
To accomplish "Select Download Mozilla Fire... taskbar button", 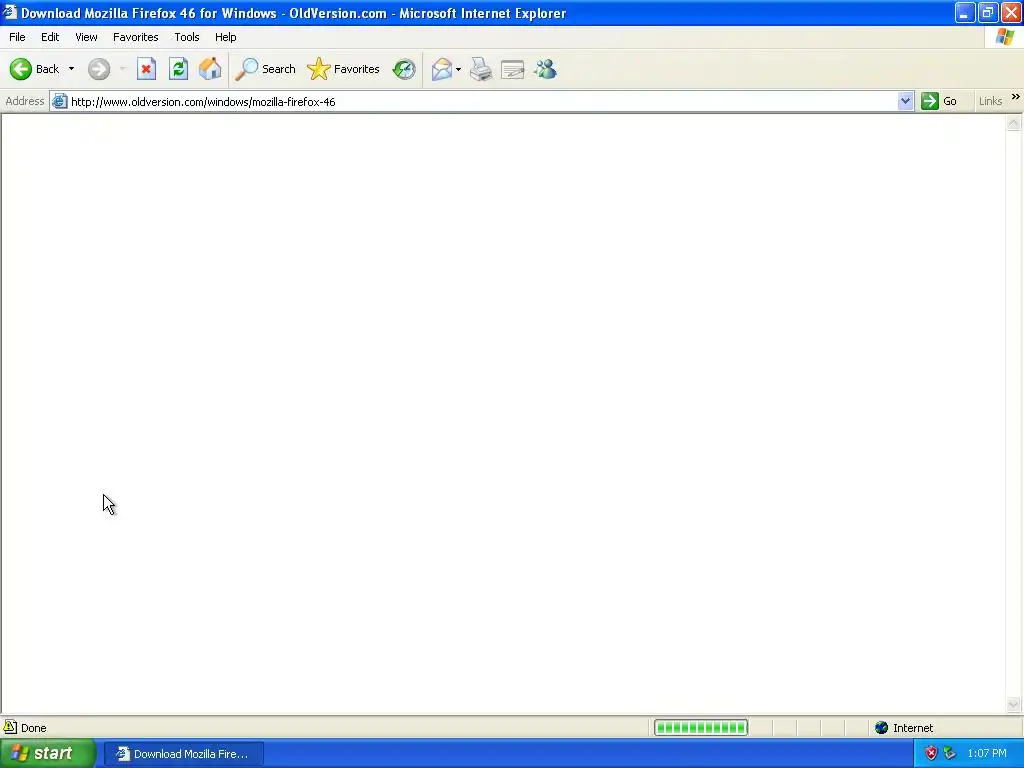I will 184,754.
